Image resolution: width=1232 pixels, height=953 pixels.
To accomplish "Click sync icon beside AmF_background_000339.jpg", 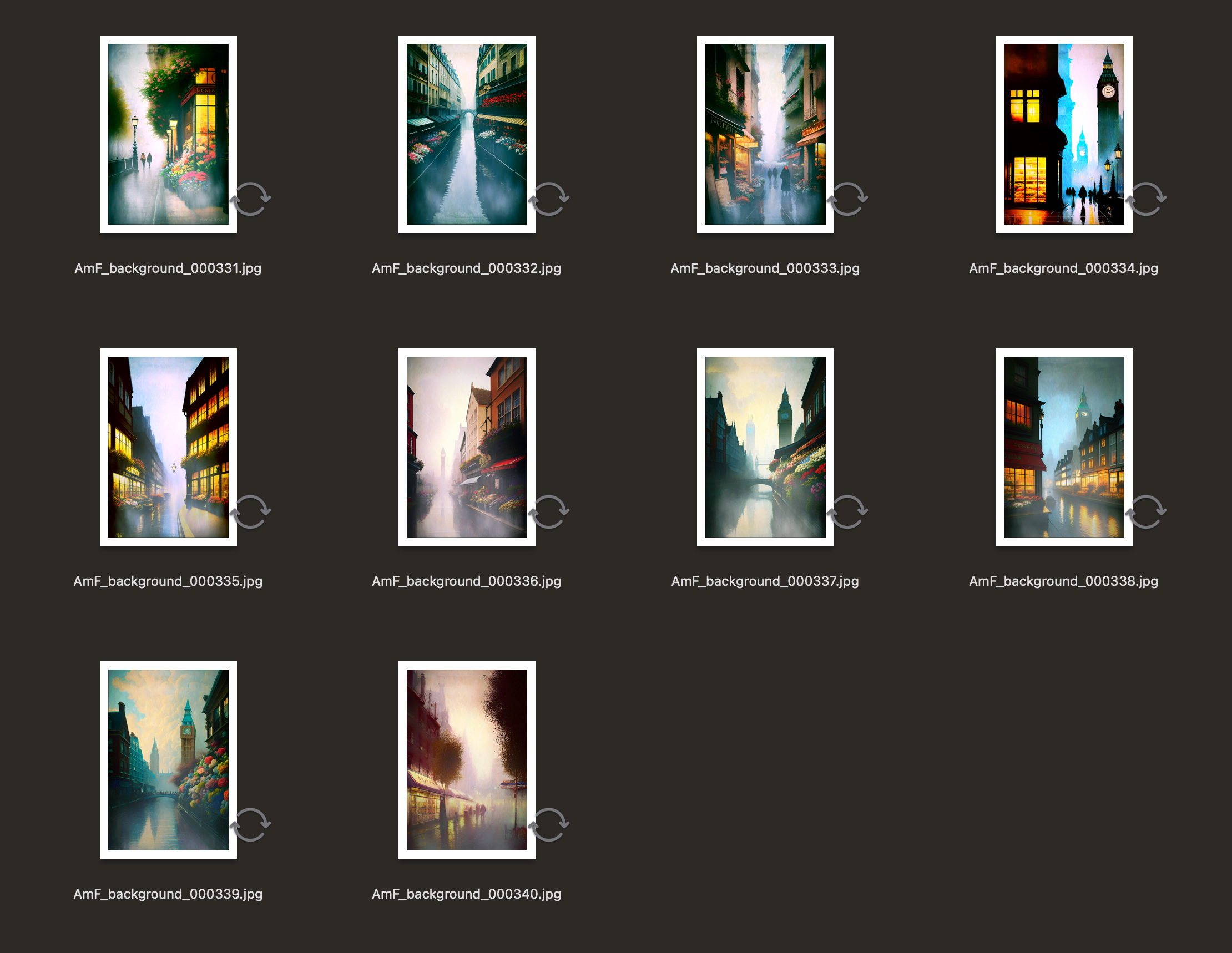I will pyautogui.click(x=251, y=825).
